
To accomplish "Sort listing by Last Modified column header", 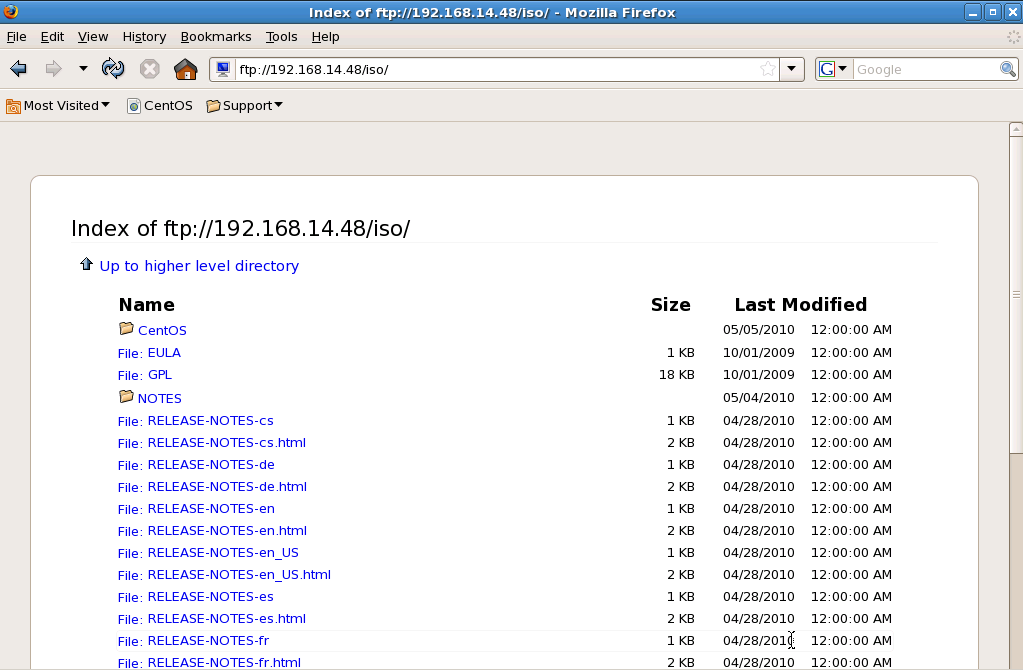I will (x=801, y=305).
